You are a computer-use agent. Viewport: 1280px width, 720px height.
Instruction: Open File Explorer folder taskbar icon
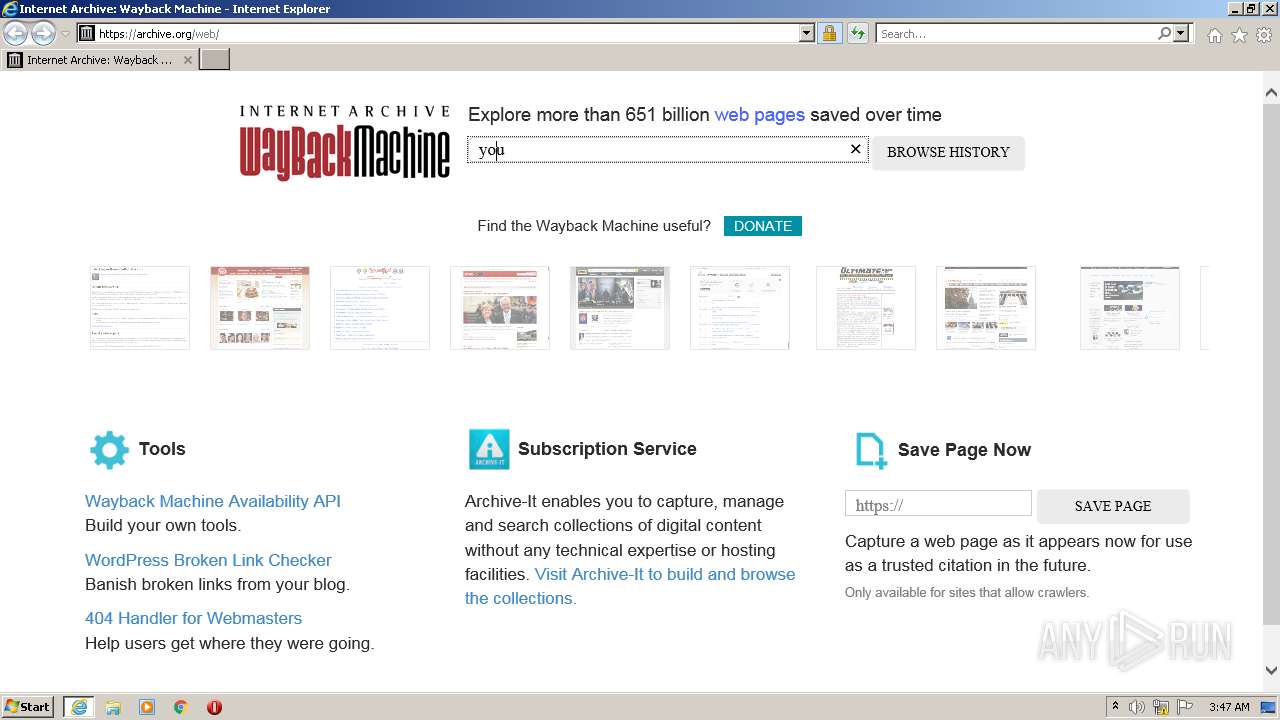click(x=113, y=707)
